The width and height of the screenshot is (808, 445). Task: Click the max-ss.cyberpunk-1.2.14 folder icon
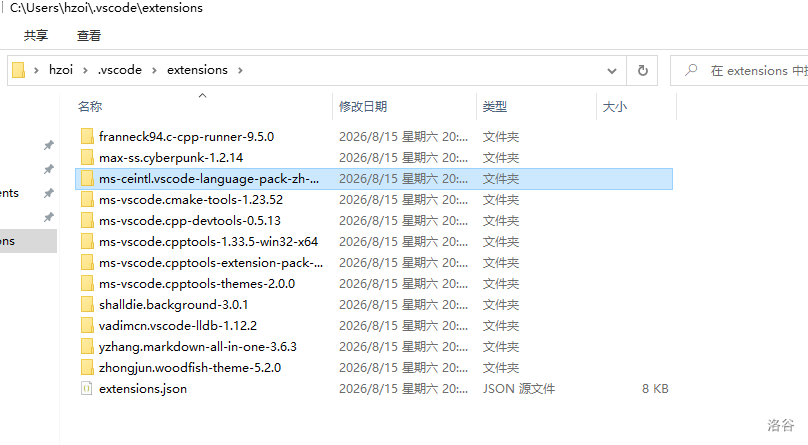click(x=87, y=158)
